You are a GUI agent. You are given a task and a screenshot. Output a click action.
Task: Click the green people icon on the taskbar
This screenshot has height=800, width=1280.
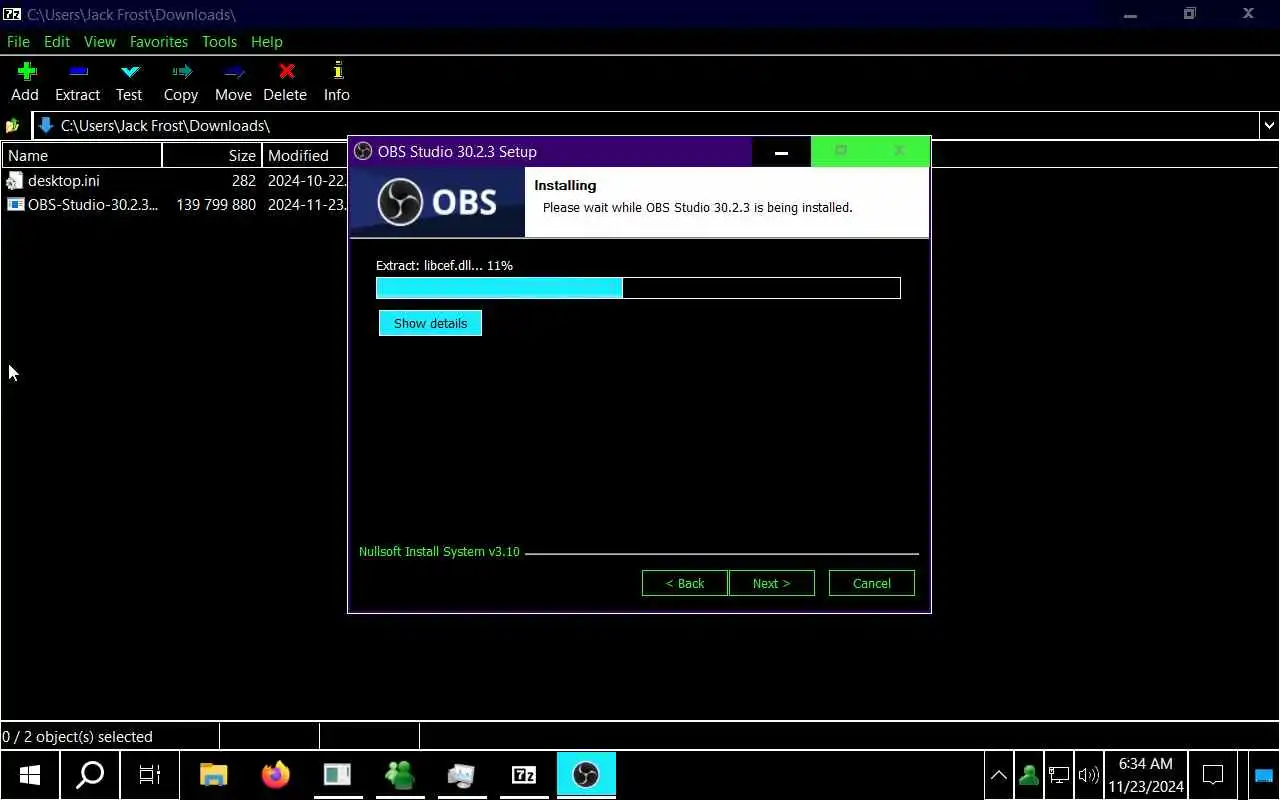(400, 774)
